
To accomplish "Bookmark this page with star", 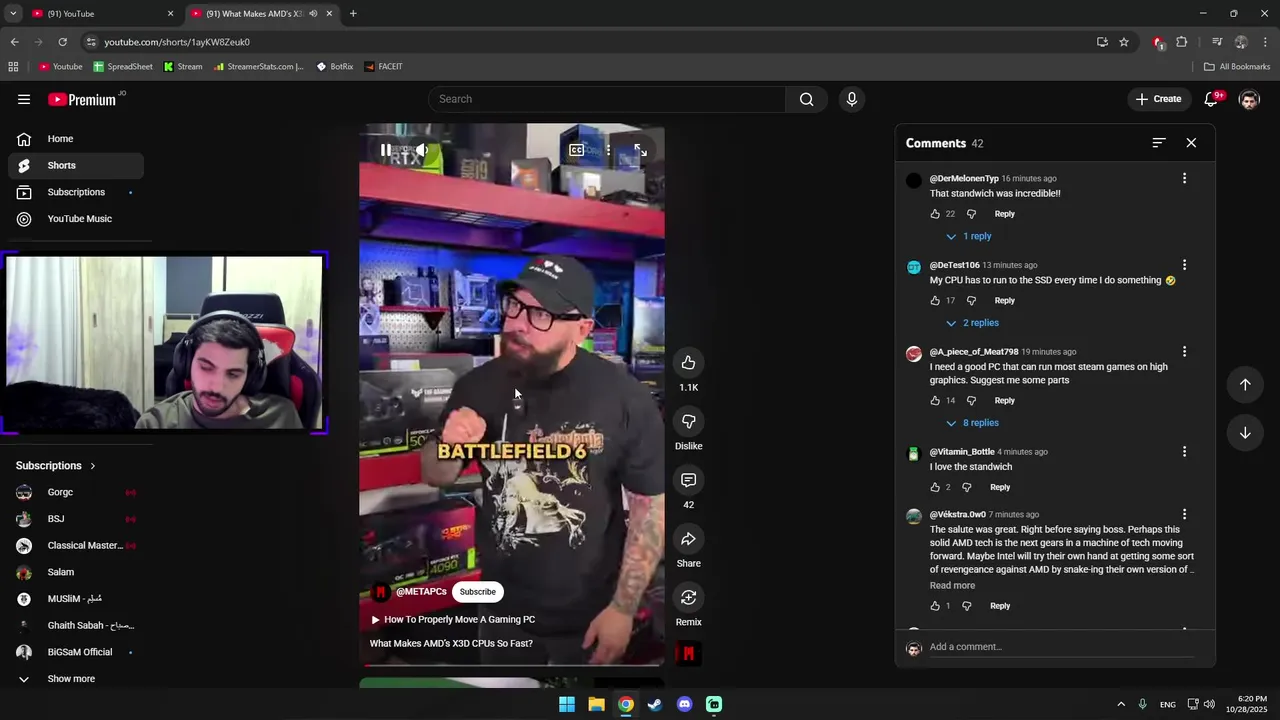I will 1124,42.
